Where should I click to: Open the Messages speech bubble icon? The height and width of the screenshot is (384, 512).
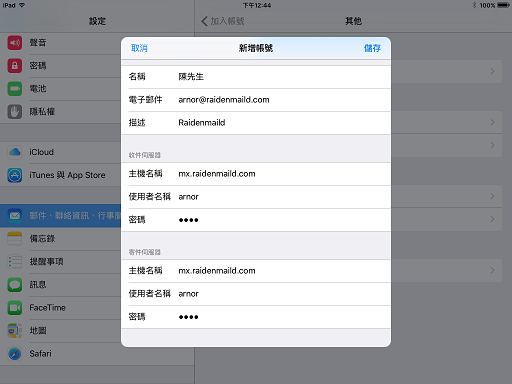(15, 285)
